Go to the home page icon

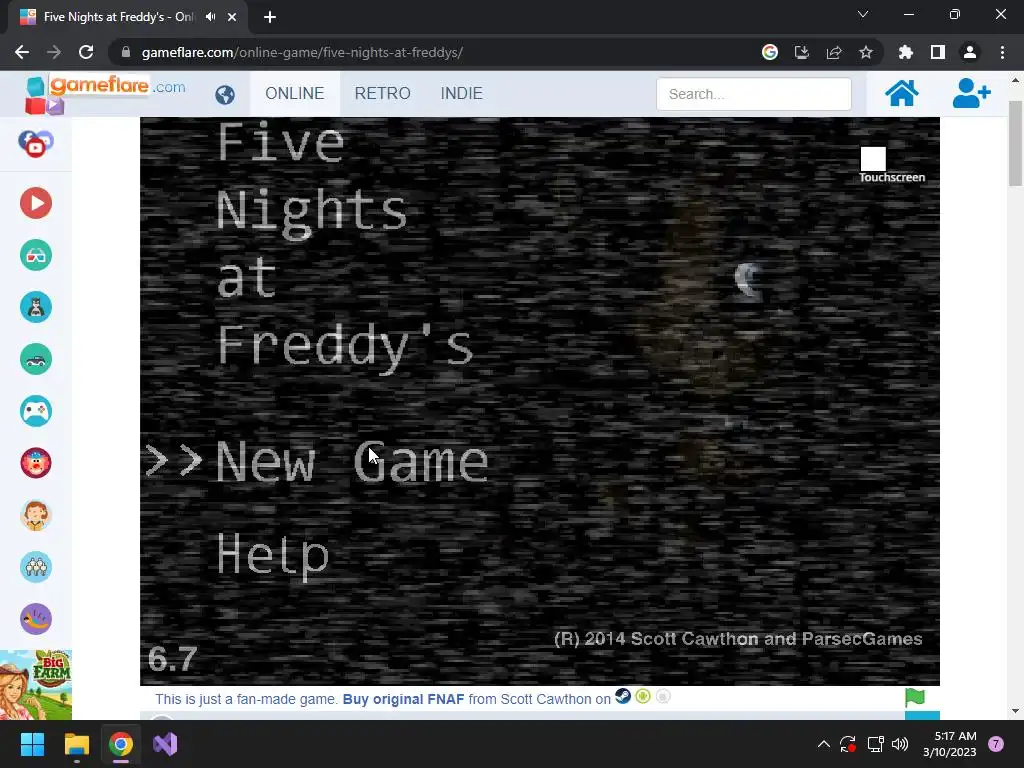click(x=901, y=93)
